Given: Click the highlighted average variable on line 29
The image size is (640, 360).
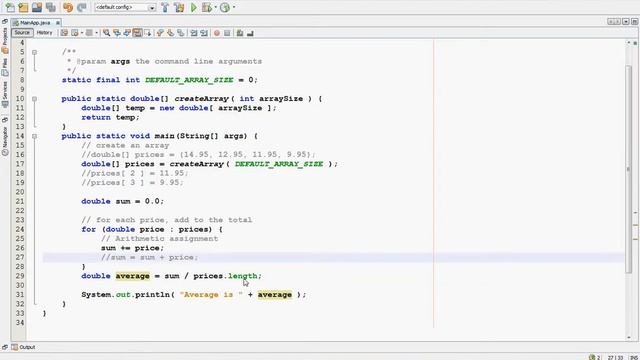Looking at the screenshot, I should pyautogui.click(x=132, y=276).
